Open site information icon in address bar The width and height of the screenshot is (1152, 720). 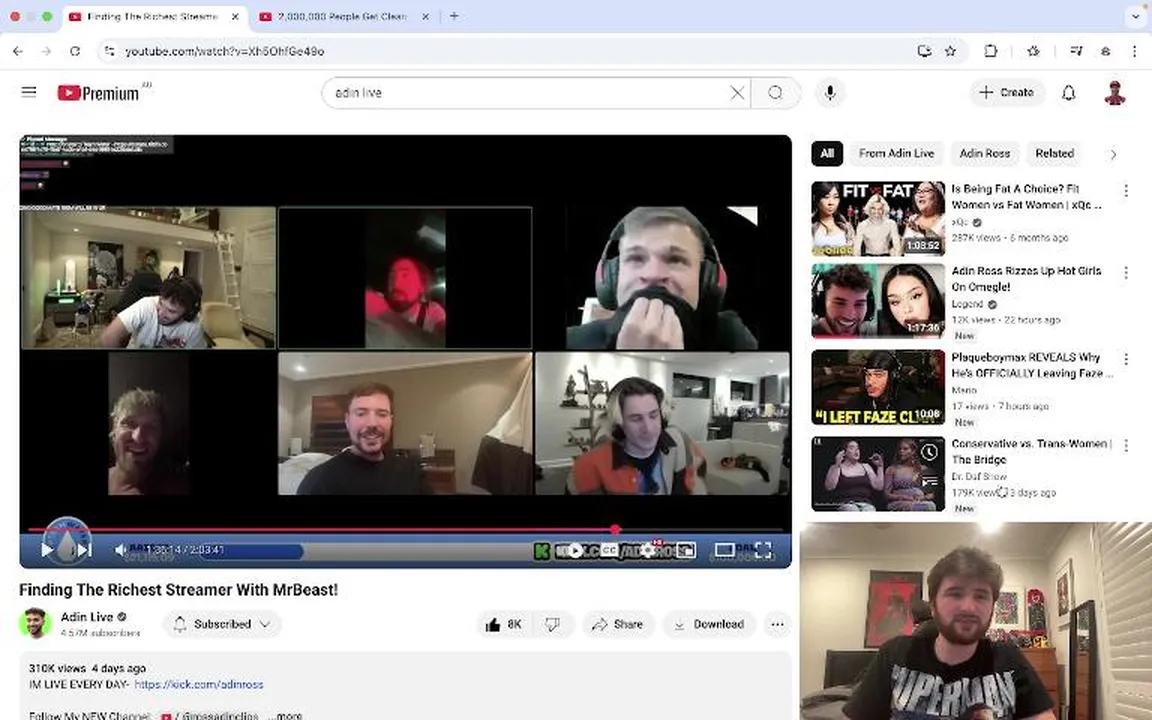point(109,51)
